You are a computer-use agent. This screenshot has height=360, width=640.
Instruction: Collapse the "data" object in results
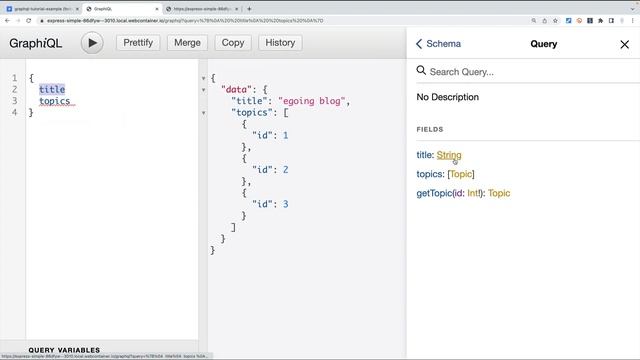(203, 90)
